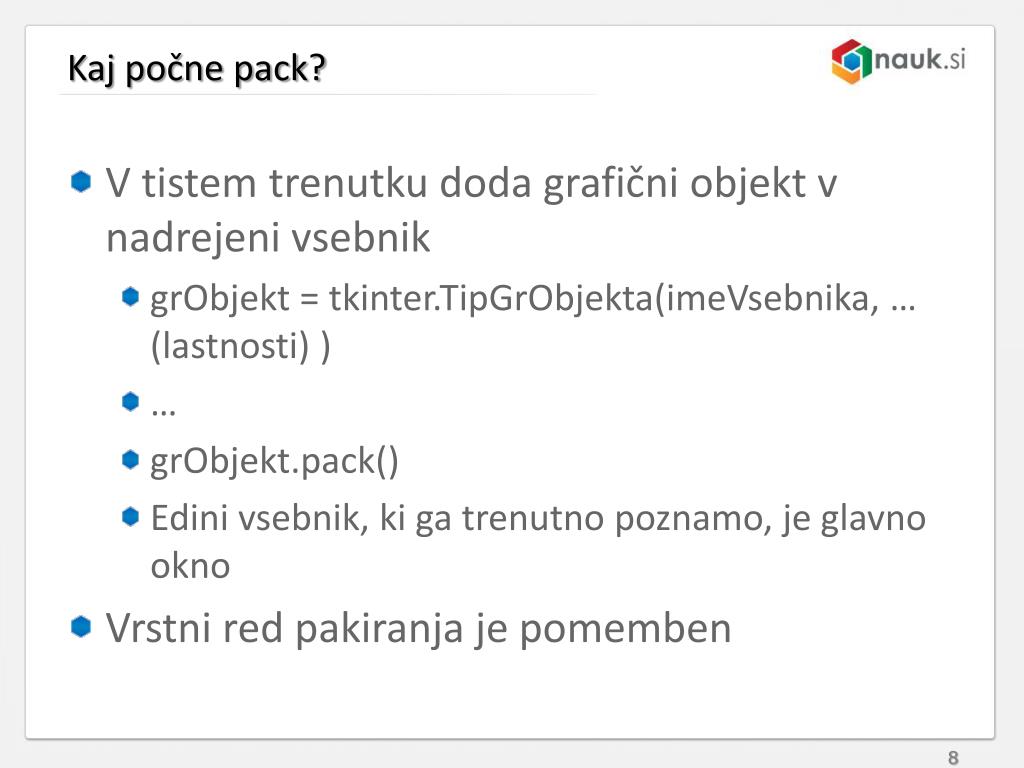Click the hexagon bullet before the ellipsis line
Image resolution: width=1024 pixels, height=768 pixels.
point(131,401)
